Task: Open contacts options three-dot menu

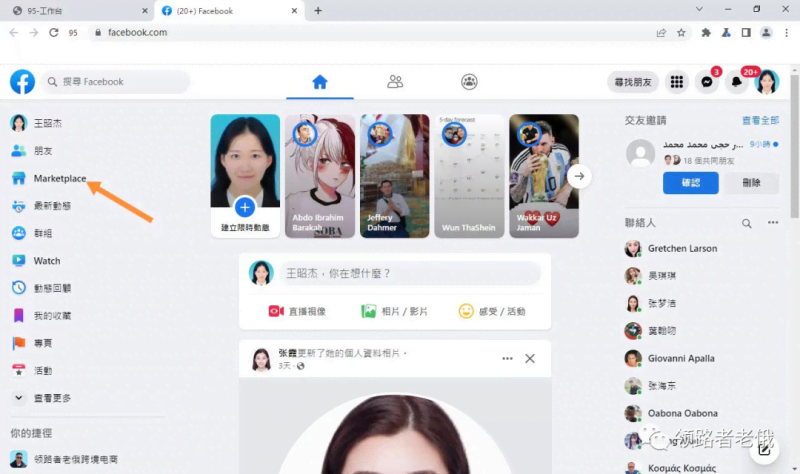Action: click(771, 224)
